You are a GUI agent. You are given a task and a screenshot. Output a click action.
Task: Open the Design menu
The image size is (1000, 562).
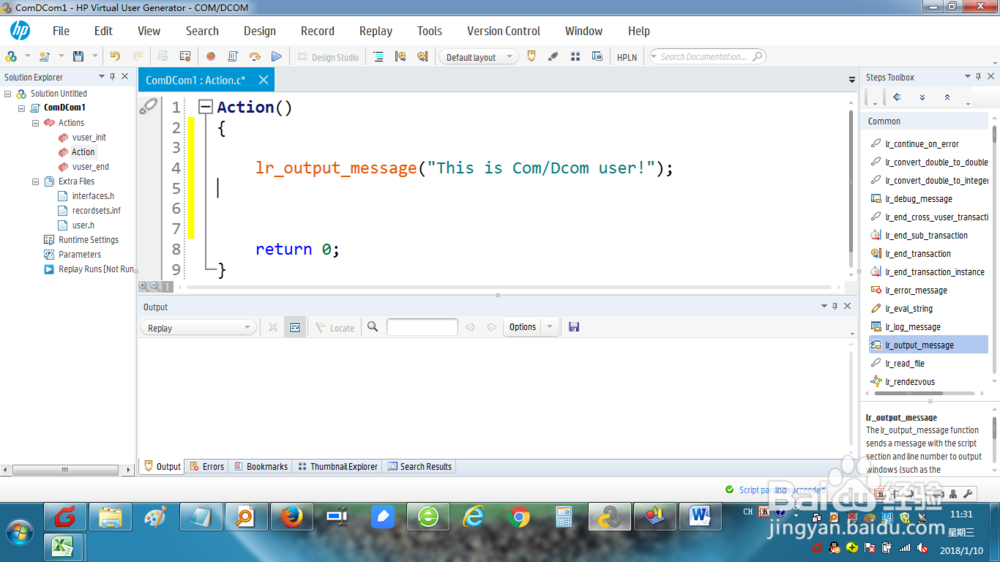[260, 31]
